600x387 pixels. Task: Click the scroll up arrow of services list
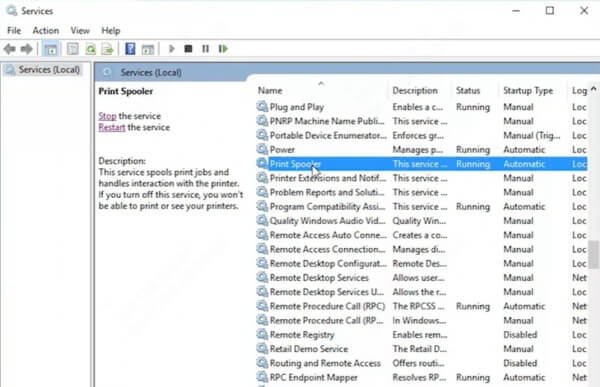point(593,89)
